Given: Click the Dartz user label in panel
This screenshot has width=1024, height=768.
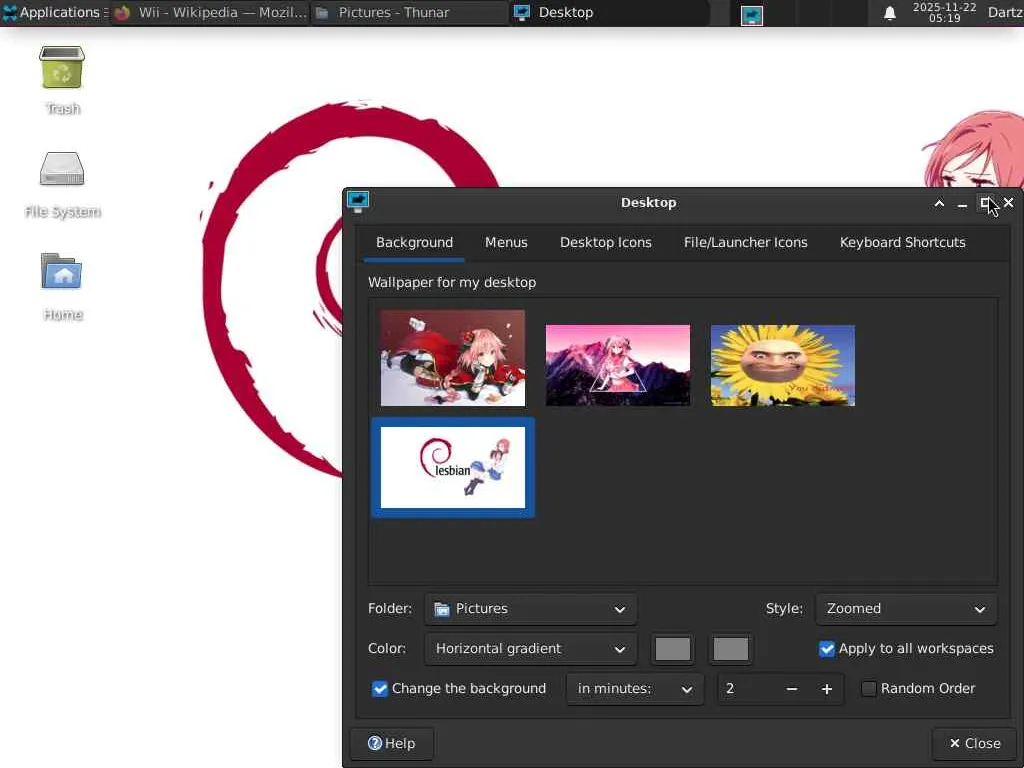Looking at the screenshot, I should pyautogui.click(x=1005, y=12).
